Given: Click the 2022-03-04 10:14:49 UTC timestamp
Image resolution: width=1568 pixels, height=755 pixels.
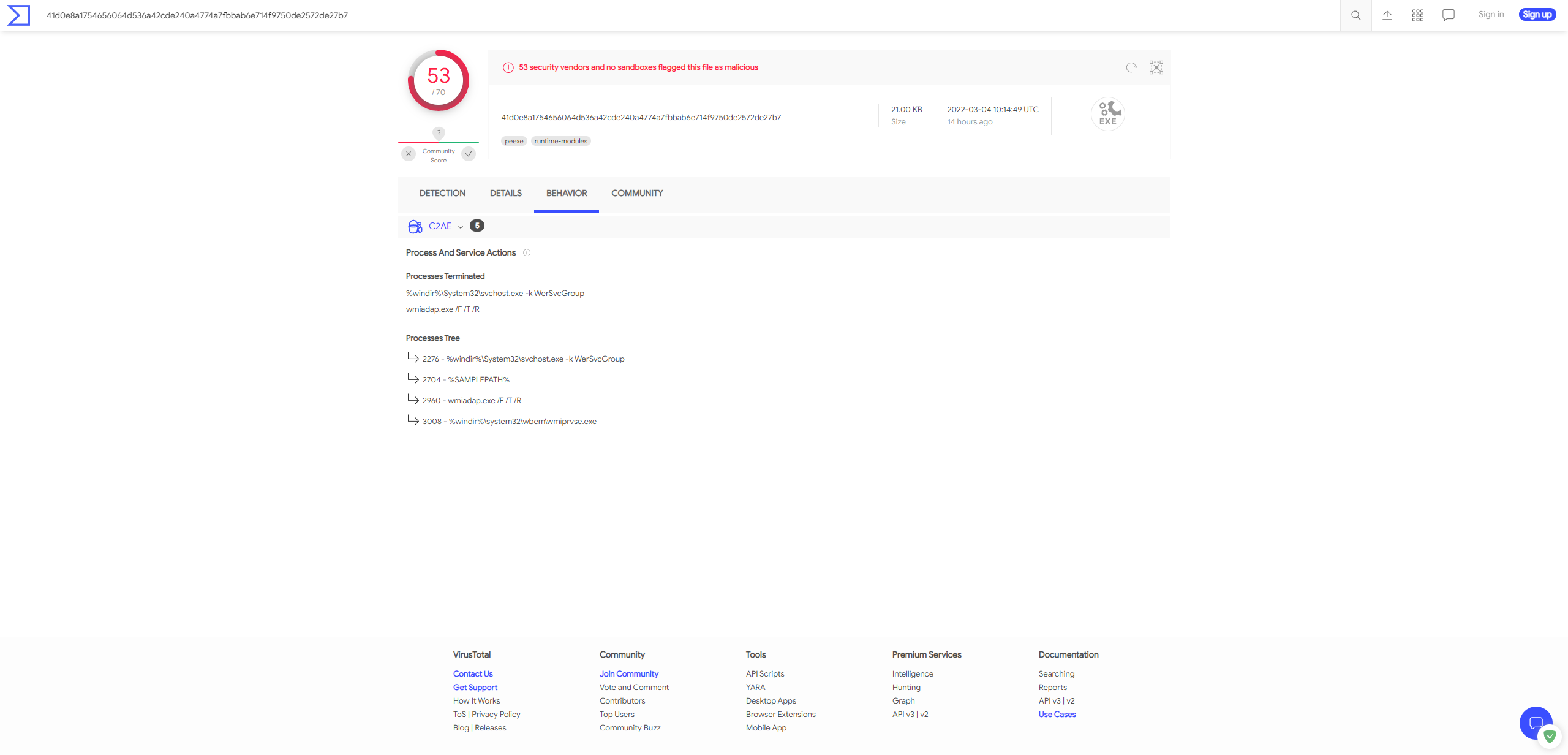Looking at the screenshot, I should [x=993, y=110].
